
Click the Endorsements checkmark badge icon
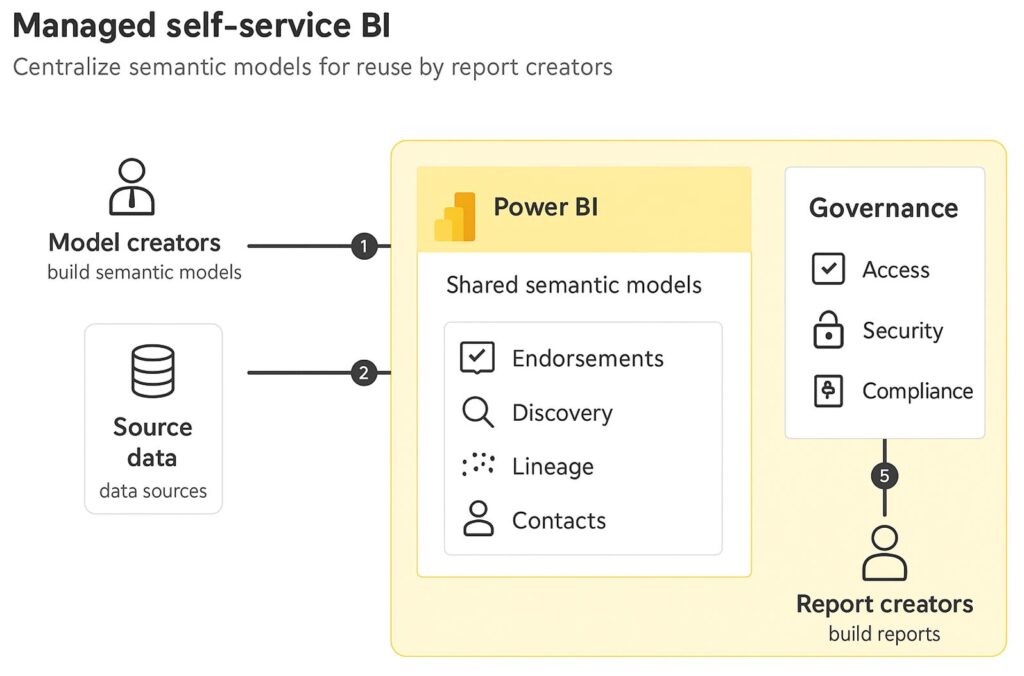click(x=477, y=358)
